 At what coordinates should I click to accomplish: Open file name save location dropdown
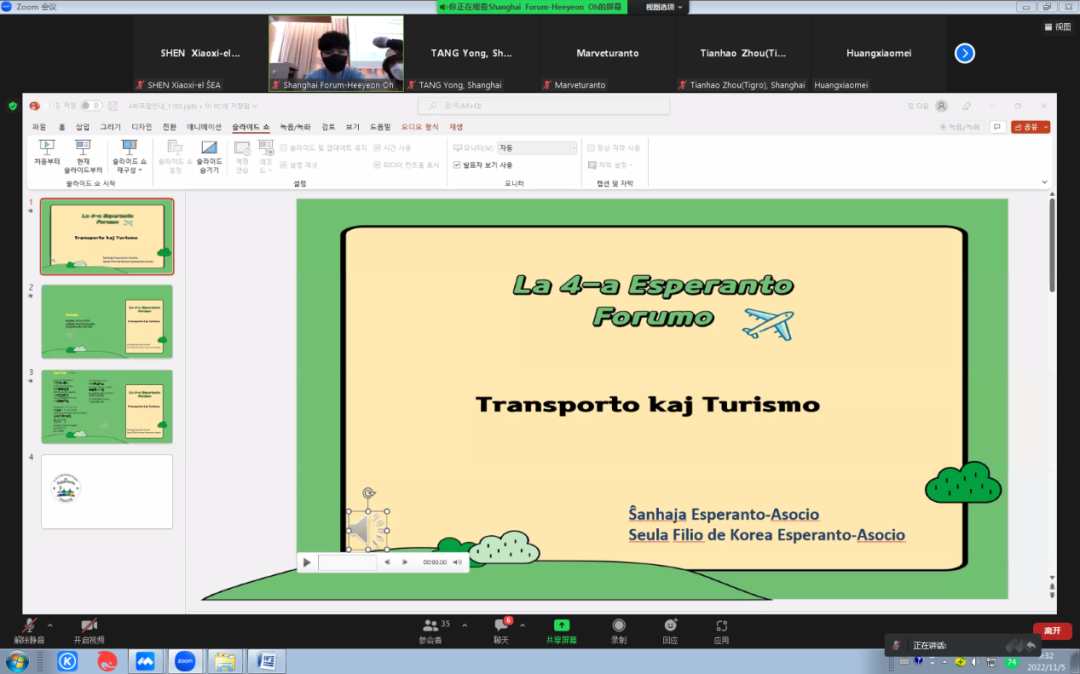point(255,106)
